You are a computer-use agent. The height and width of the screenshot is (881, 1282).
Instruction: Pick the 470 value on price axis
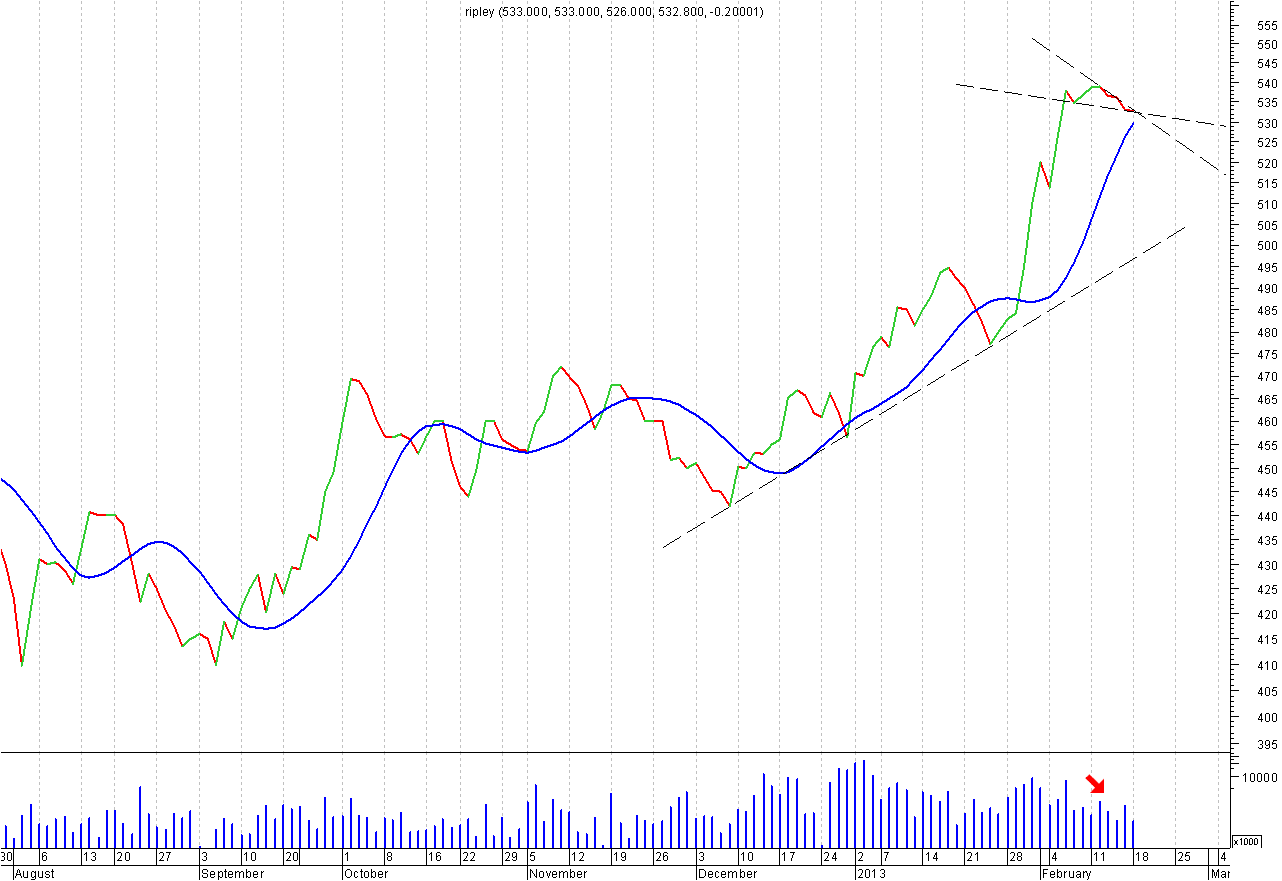click(x=1266, y=377)
